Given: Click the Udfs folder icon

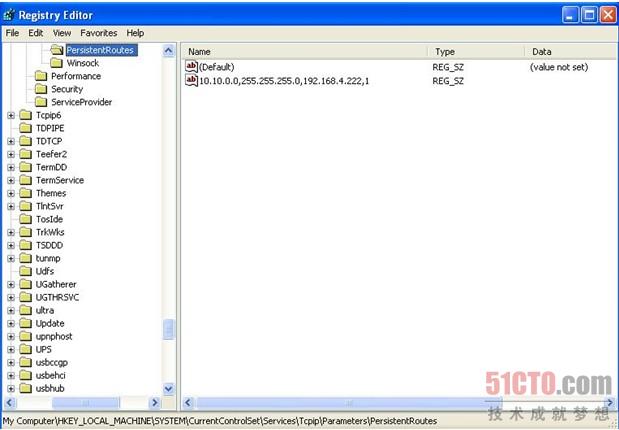Looking at the screenshot, I should (x=26, y=271).
